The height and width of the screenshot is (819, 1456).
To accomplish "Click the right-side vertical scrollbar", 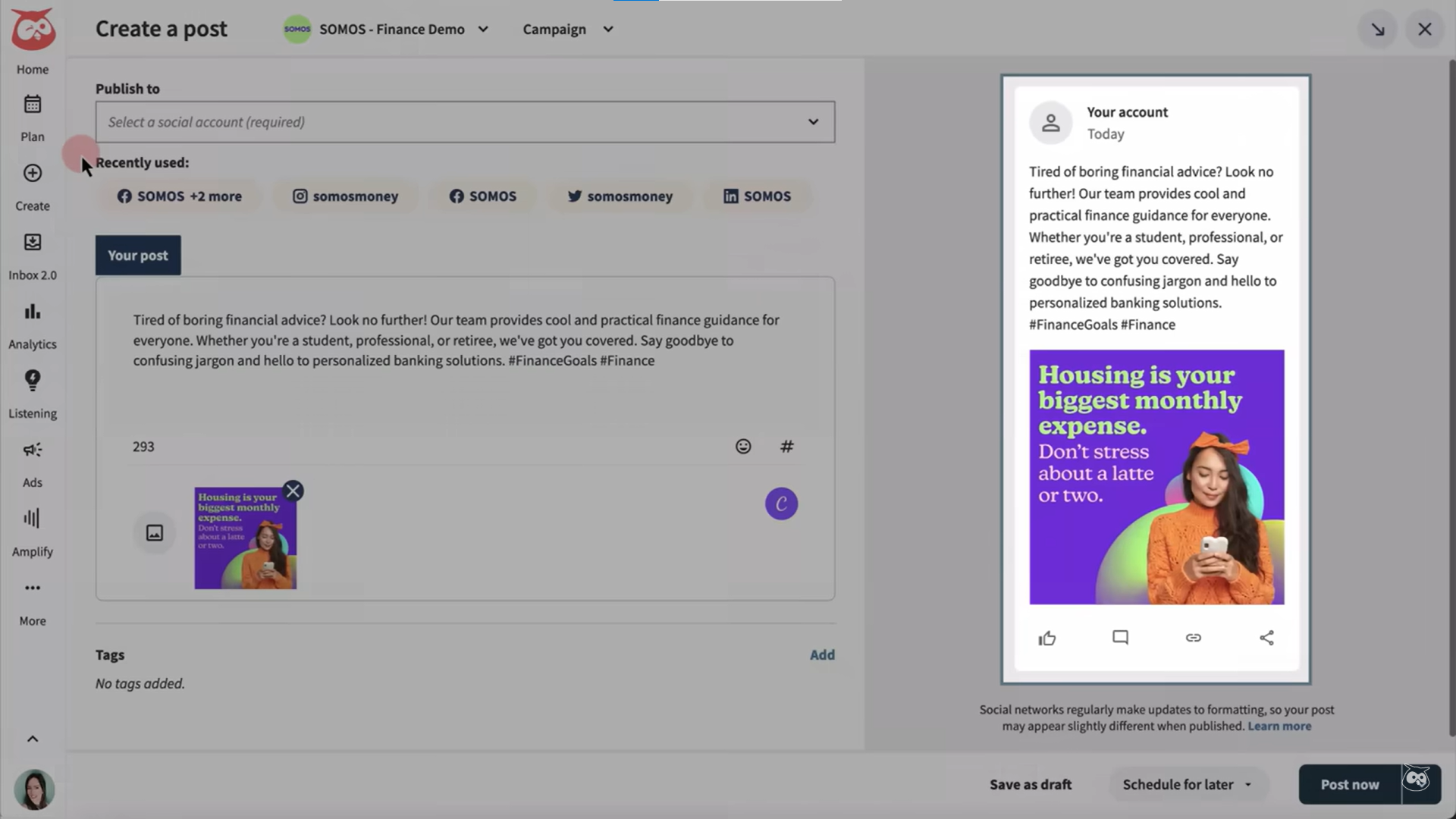I will [x=1451, y=398].
